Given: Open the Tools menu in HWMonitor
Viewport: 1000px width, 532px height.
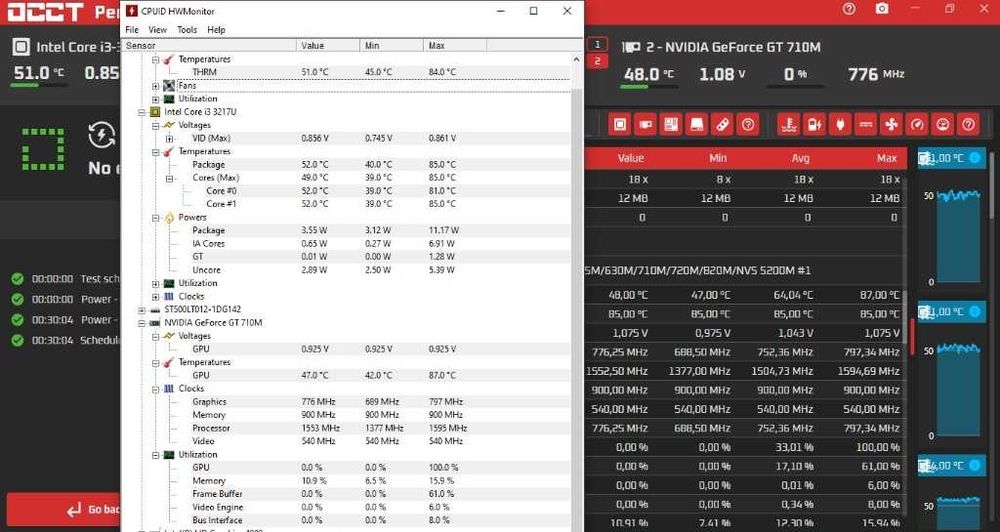Looking at the screenshot, I should coord(187,30).
